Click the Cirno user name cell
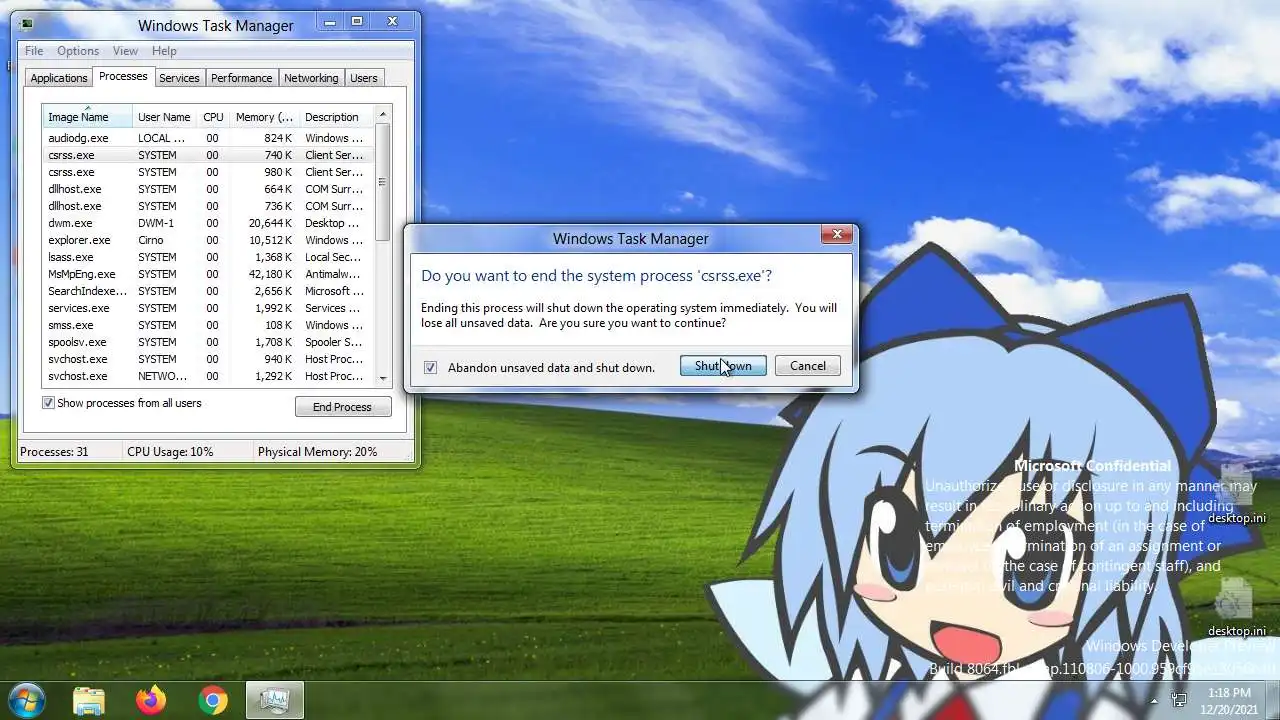Screen dimensions: 1280x720 pos(150,240)
